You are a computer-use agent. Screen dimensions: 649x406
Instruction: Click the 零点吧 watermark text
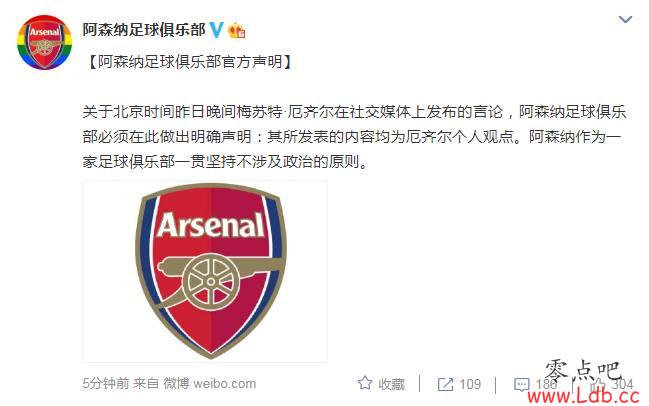point(584,371)
